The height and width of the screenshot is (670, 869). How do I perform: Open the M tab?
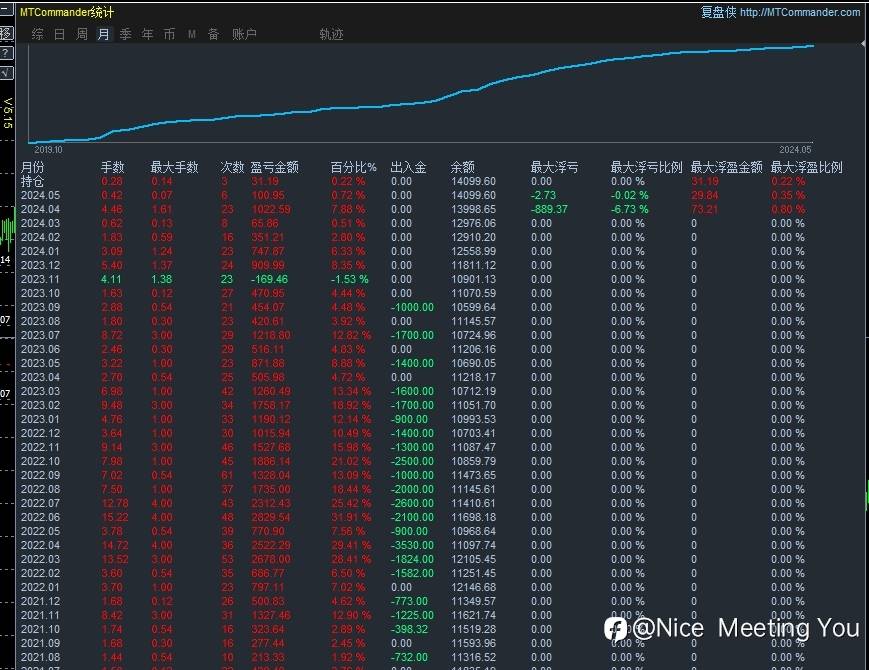192,34
